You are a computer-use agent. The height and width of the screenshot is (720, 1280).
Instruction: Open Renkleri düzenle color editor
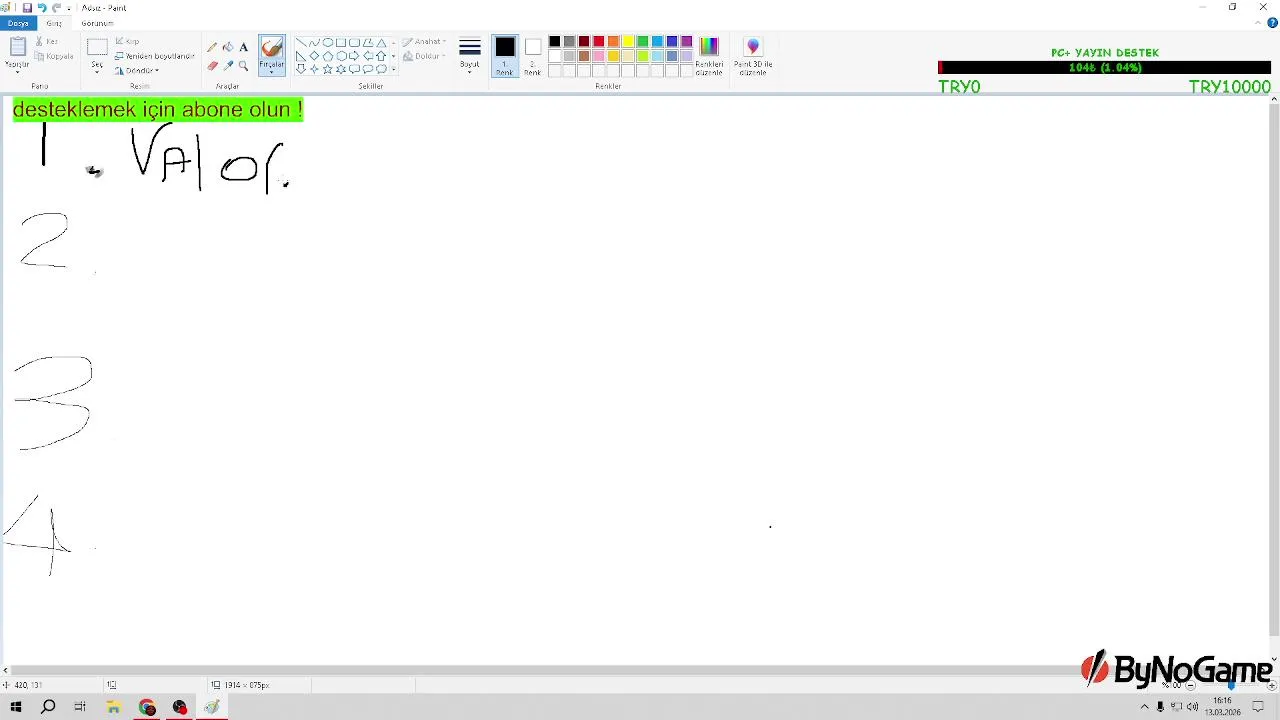pos(709,55)
